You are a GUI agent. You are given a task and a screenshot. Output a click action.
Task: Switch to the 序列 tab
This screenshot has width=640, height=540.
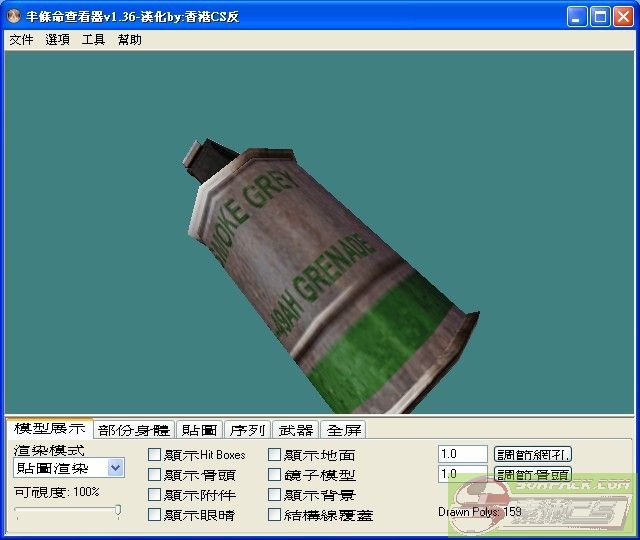247,430
